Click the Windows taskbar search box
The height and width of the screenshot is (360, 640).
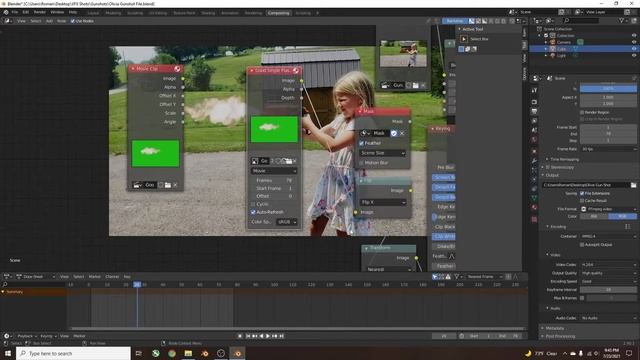73,353
